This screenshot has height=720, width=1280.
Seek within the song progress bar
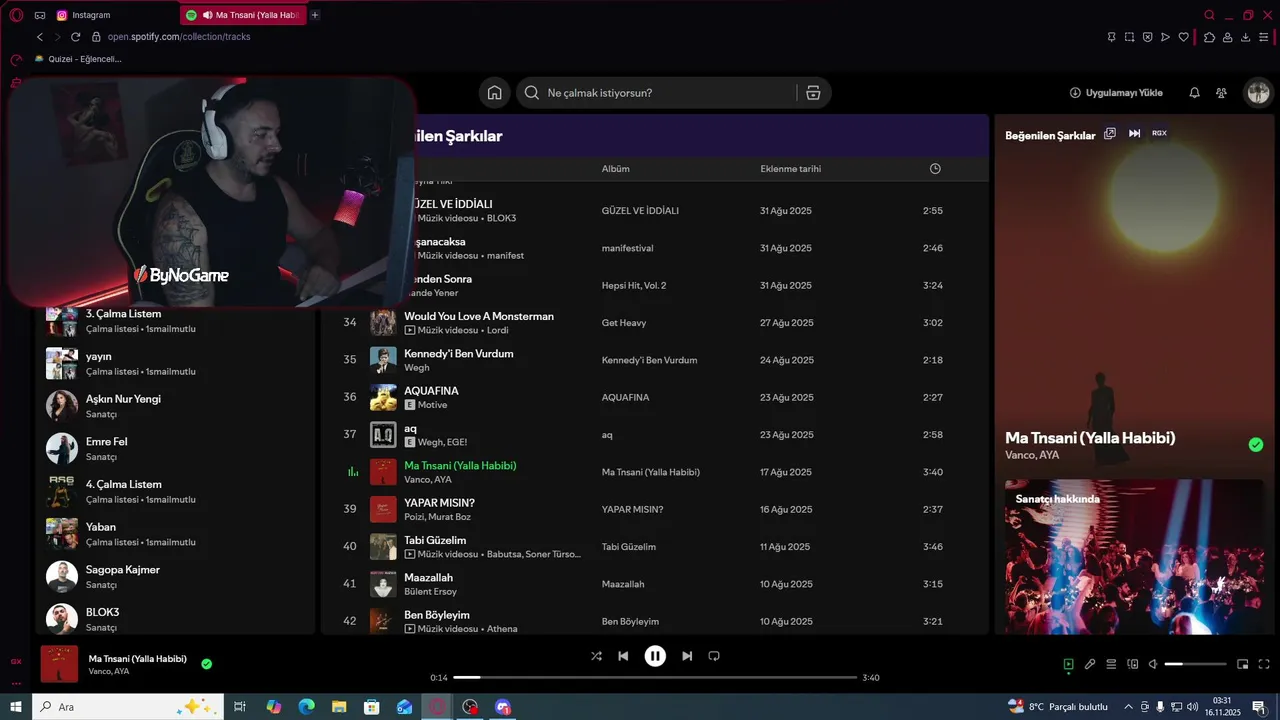655,678
